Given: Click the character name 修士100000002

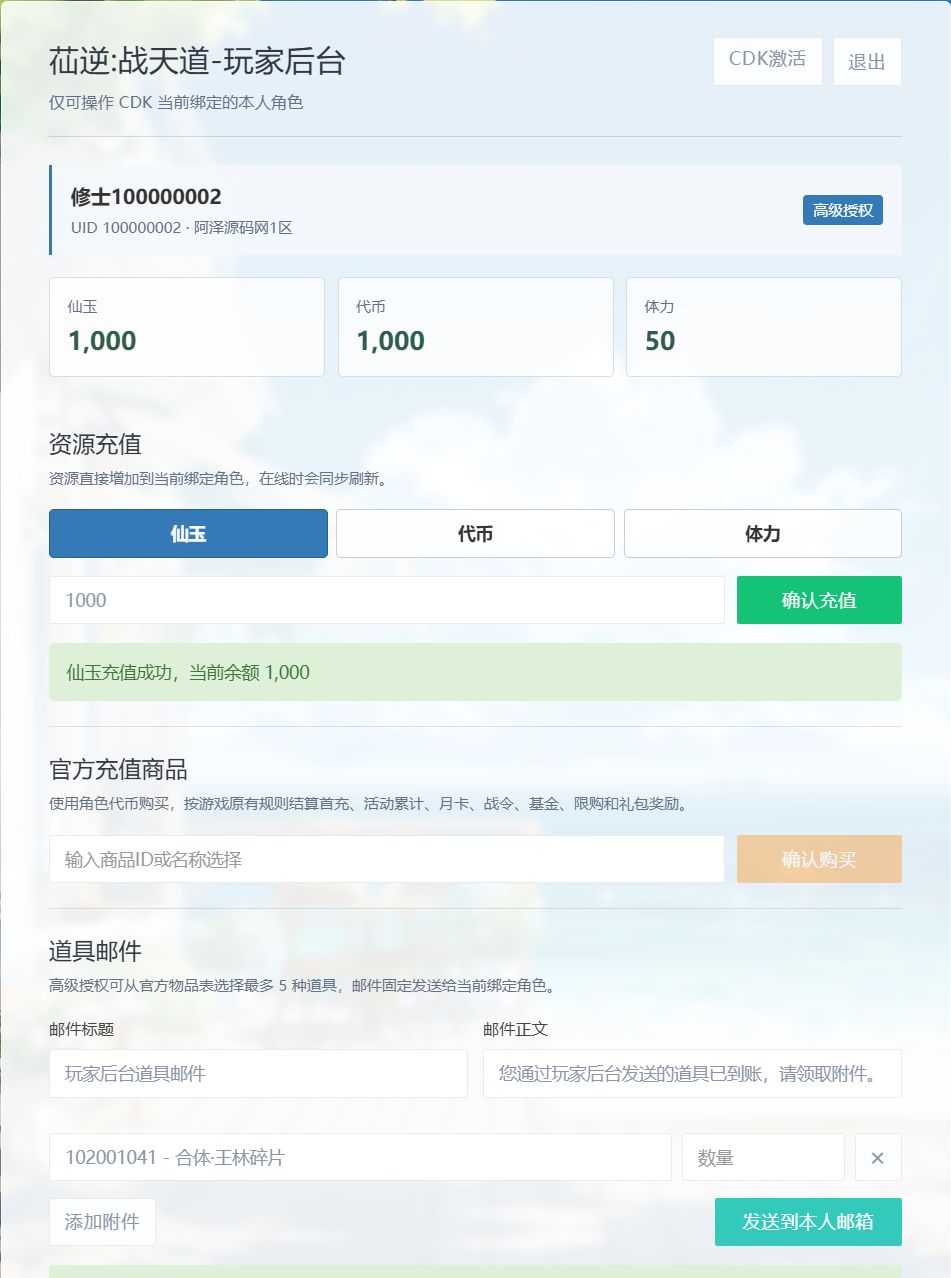Looking at the screenshot, I should (146, 197).
